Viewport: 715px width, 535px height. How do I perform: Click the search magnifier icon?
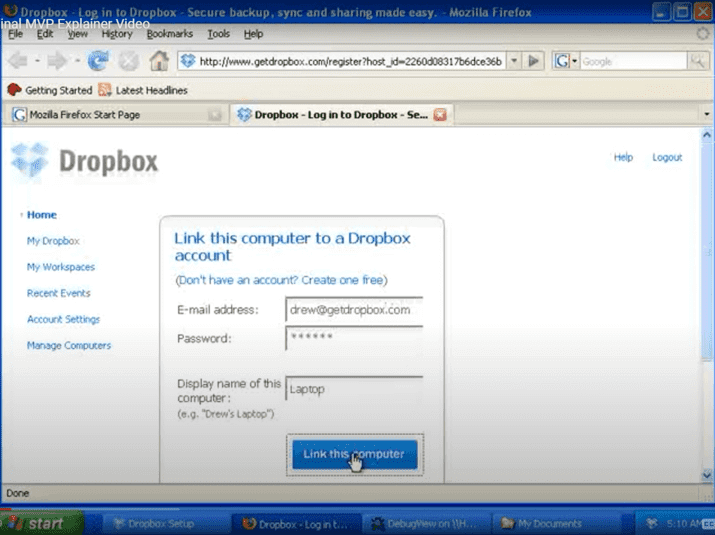(x=698, y=61)
